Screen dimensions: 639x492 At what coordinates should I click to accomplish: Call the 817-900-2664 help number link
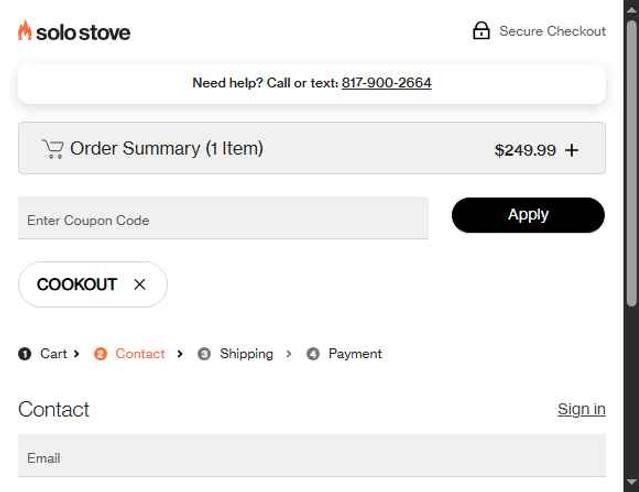(386, 83)
